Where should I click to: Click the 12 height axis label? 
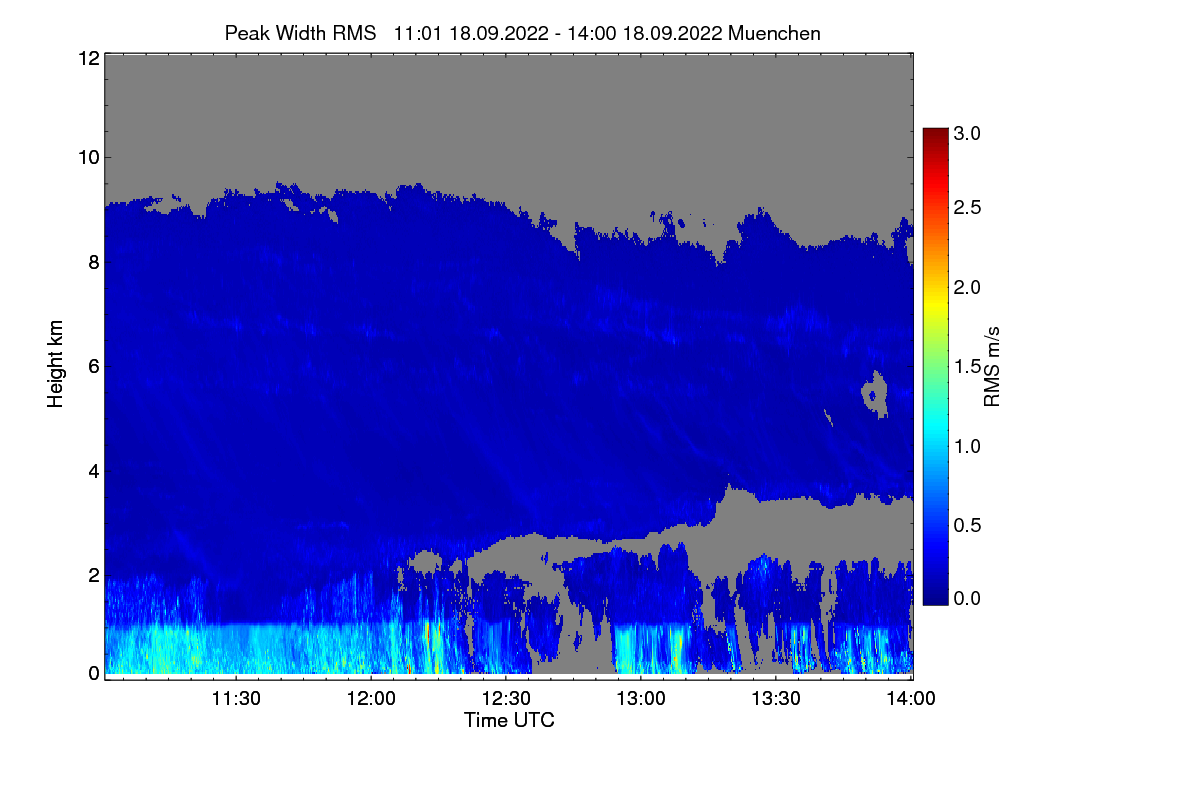(x=87, y=59)
